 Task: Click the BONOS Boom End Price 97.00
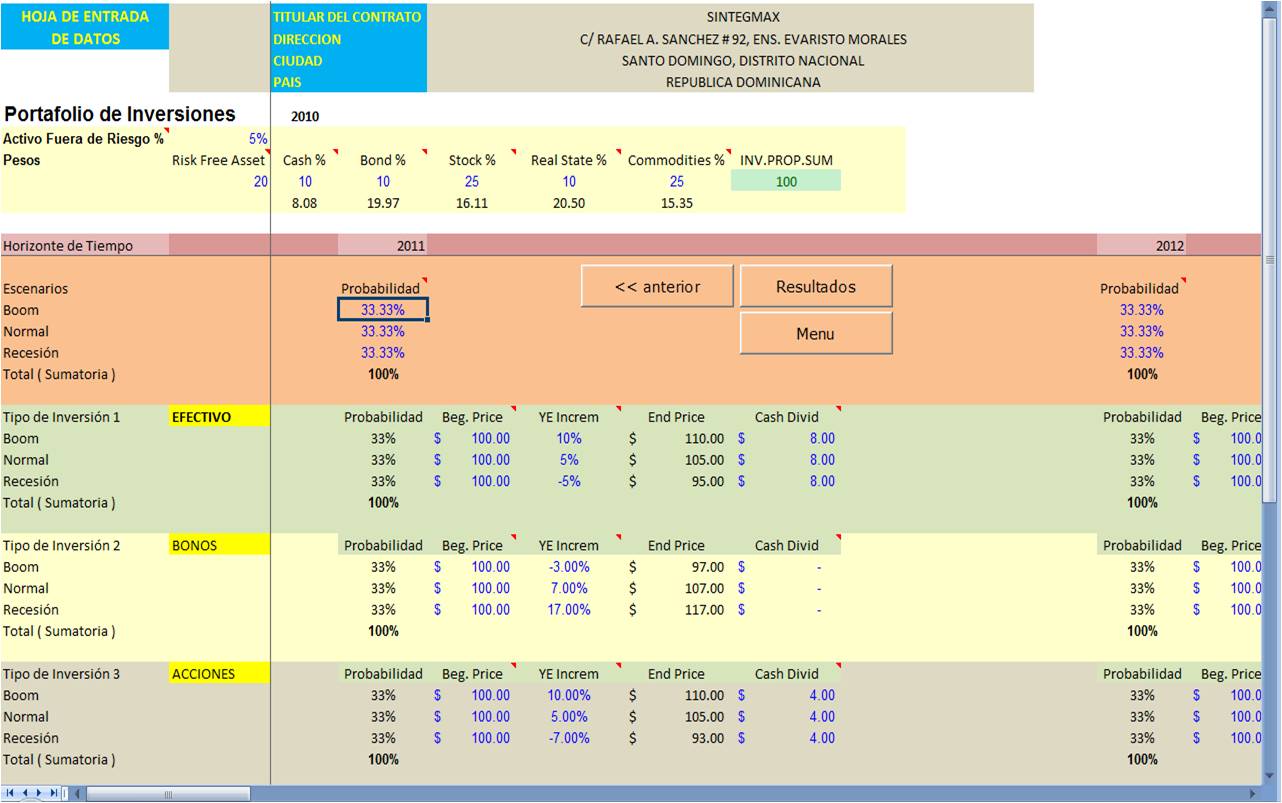(x=676, y=567)
